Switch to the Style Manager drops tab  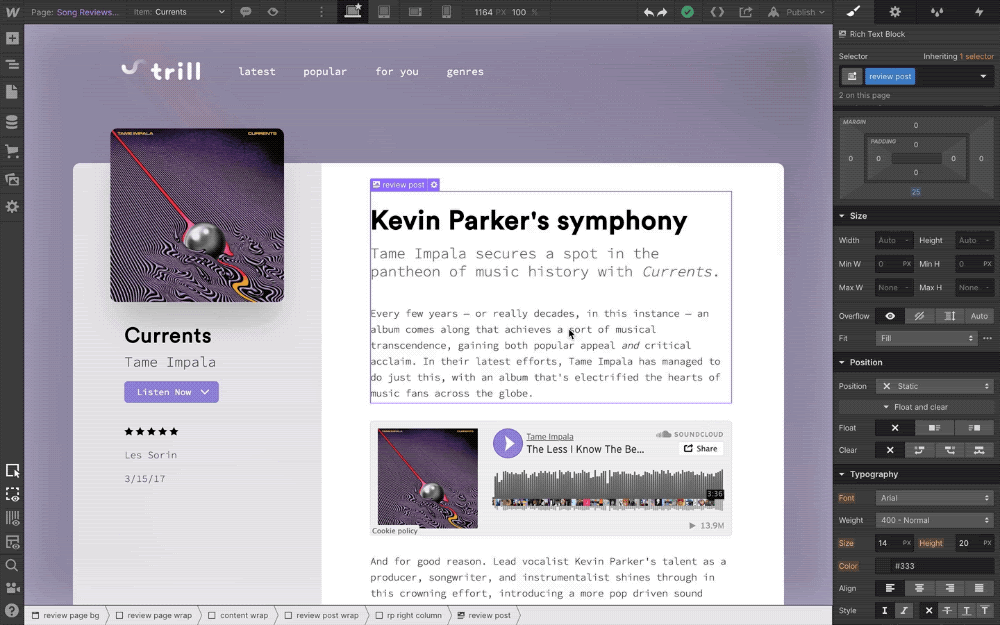click(x=937, y=11)
